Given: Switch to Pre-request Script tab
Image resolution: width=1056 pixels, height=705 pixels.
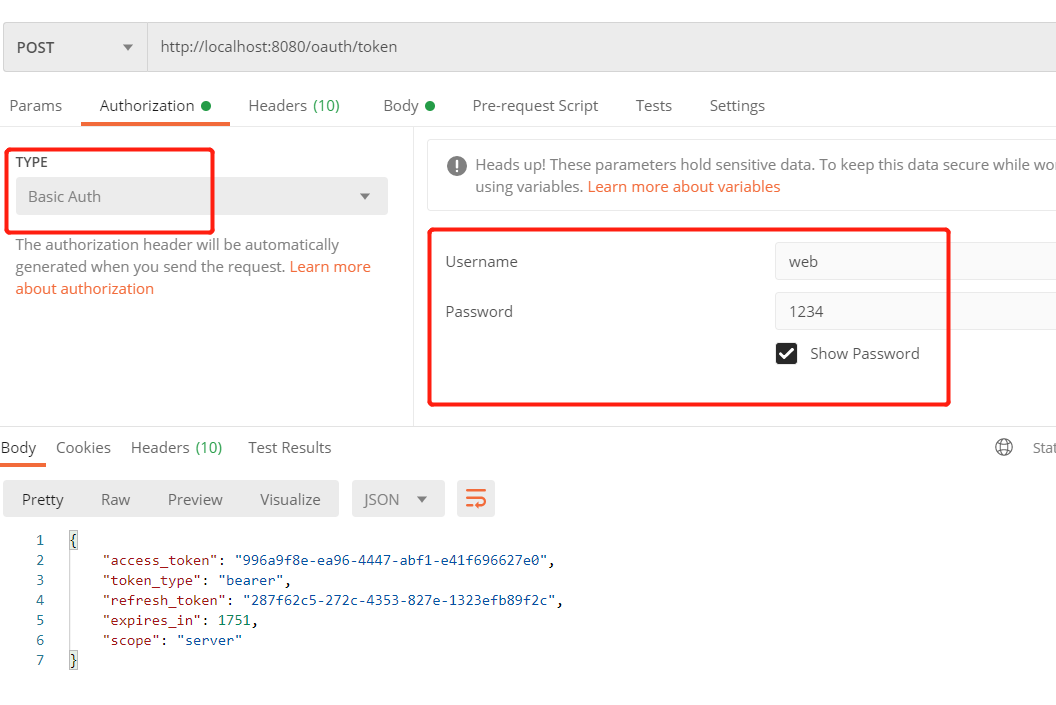Looking at the screenshot, I should [x=535, y=106].
